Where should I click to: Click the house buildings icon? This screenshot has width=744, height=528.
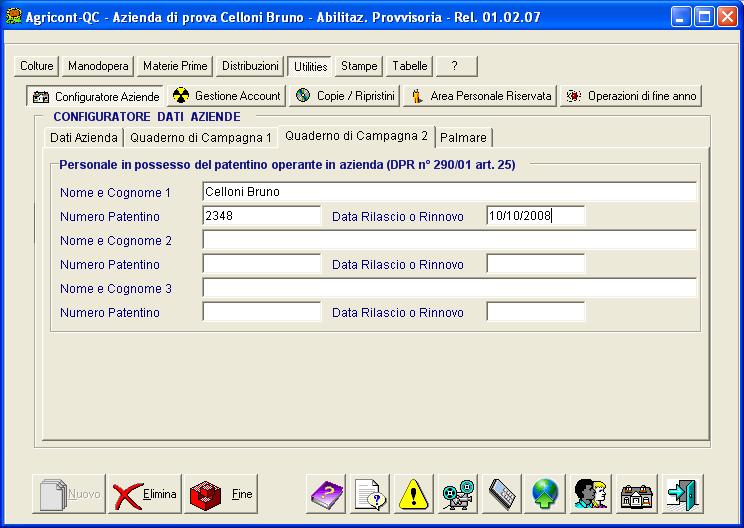click(638, 493)
